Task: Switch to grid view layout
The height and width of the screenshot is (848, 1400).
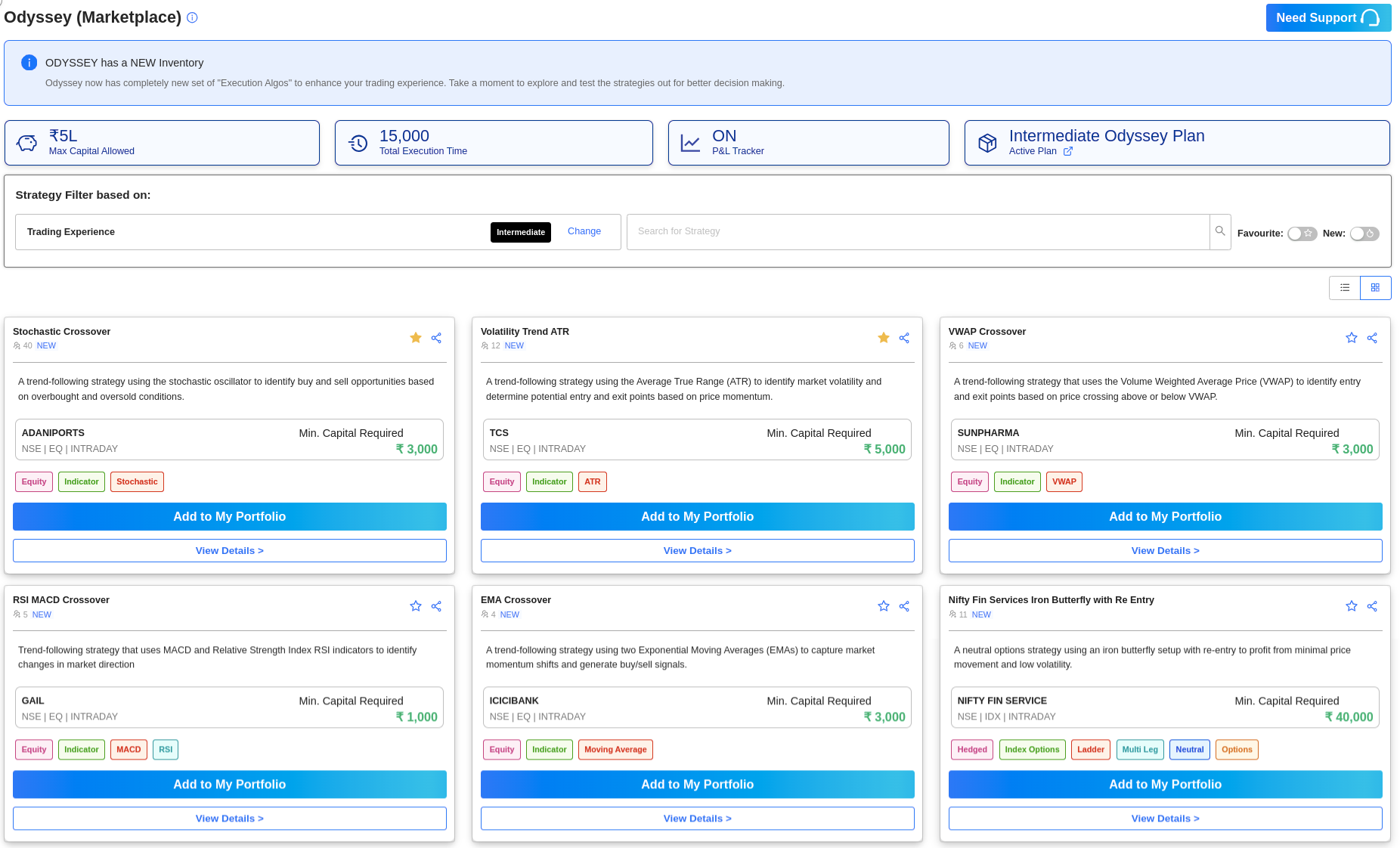Action: 1375,288
